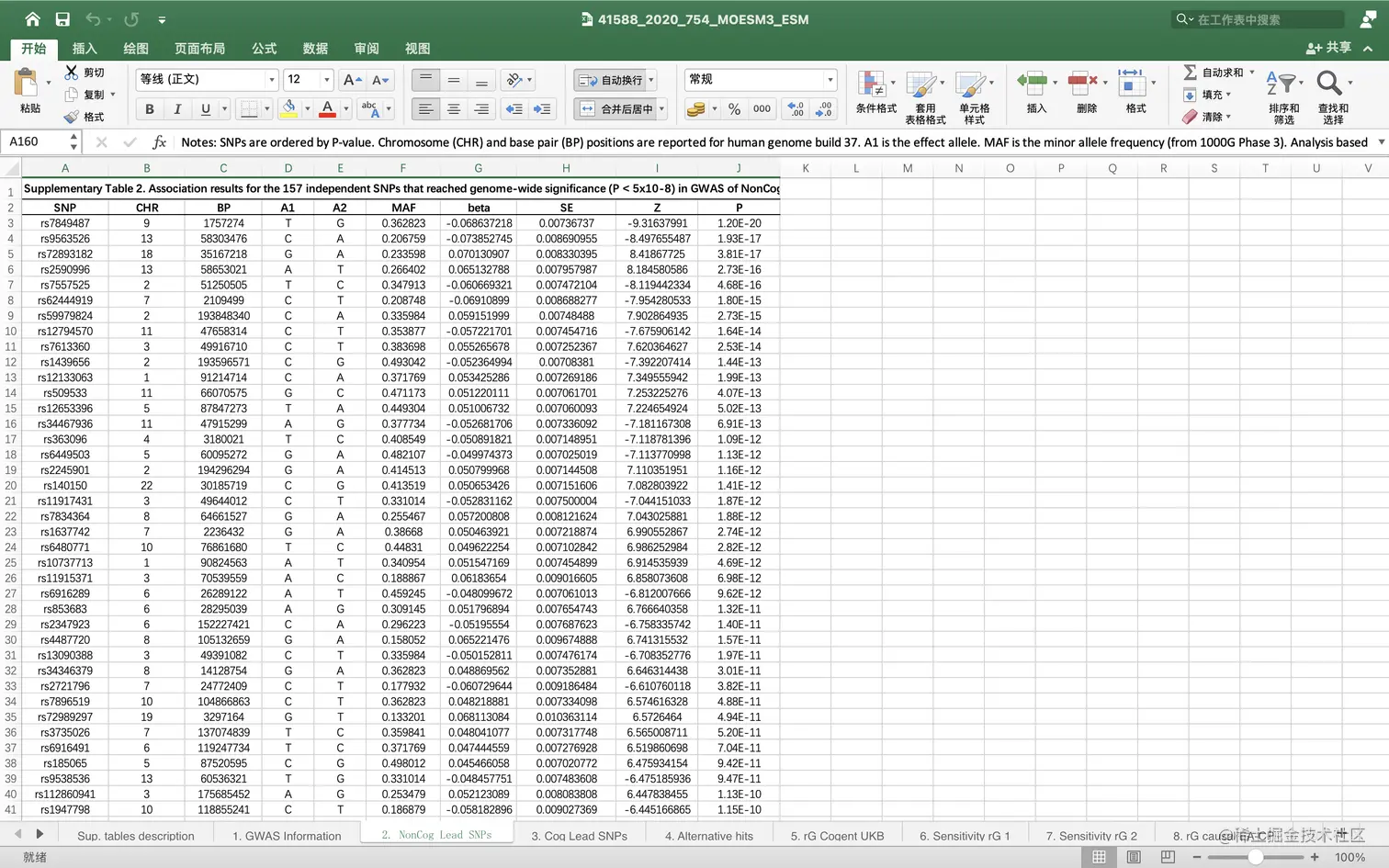Click the phonetic guide abc icon

pyautogui.click(x=369, y=109)
